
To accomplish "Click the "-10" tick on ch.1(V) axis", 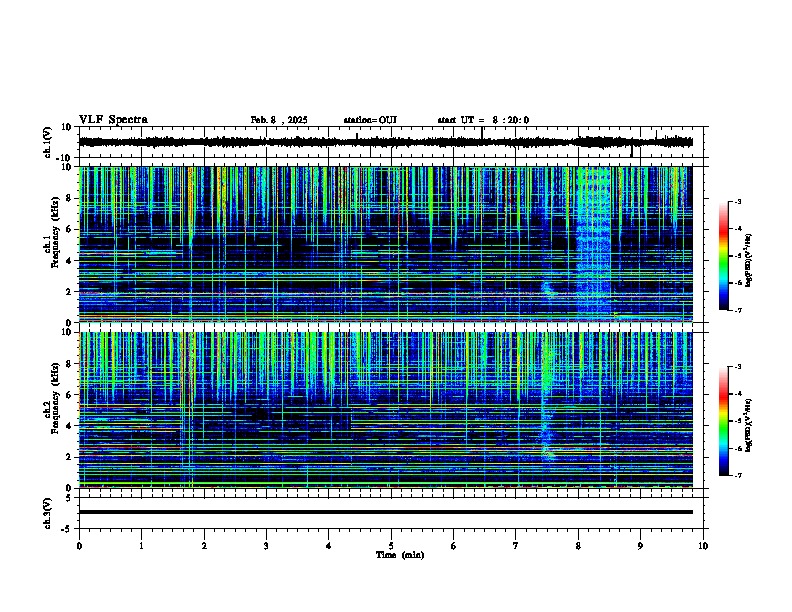I will (x=65, y=159).
